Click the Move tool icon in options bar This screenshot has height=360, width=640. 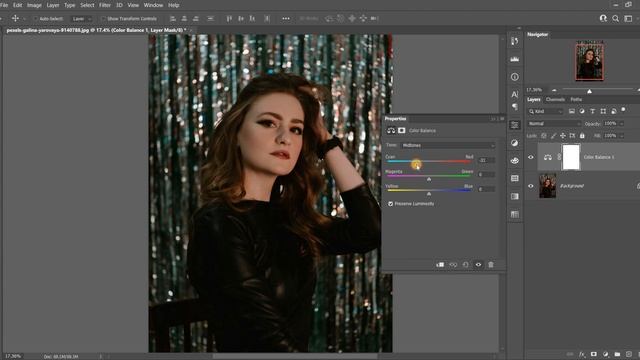(x=15, y=18)
